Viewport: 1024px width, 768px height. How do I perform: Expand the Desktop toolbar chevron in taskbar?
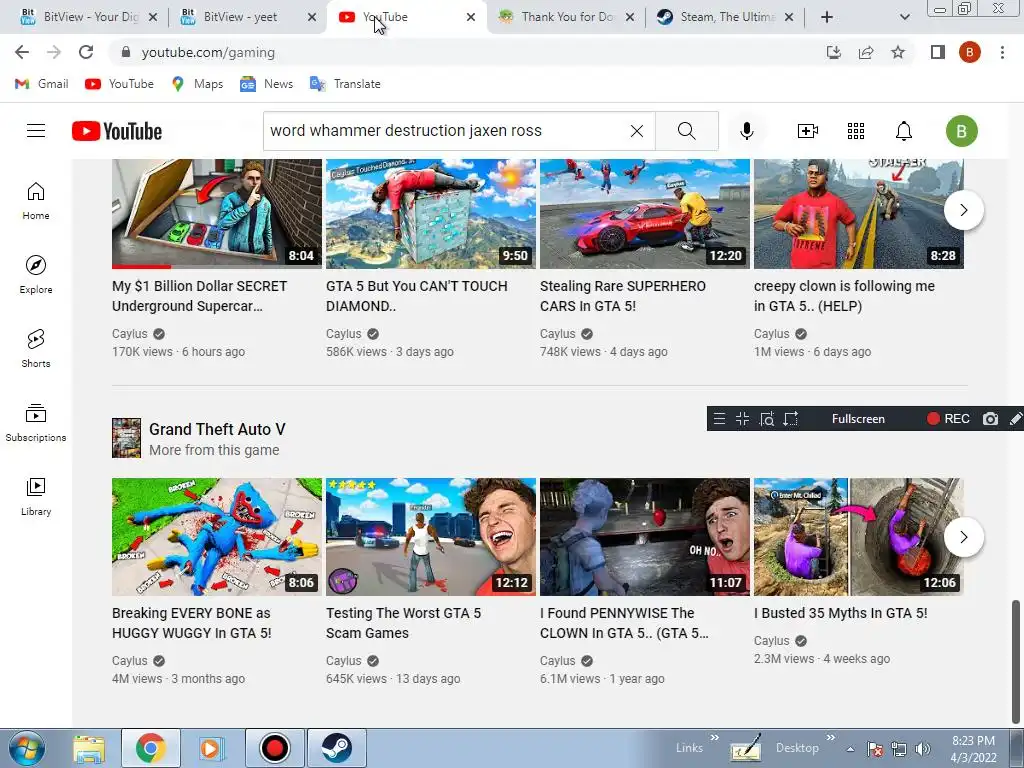click(x=831, y=738)
